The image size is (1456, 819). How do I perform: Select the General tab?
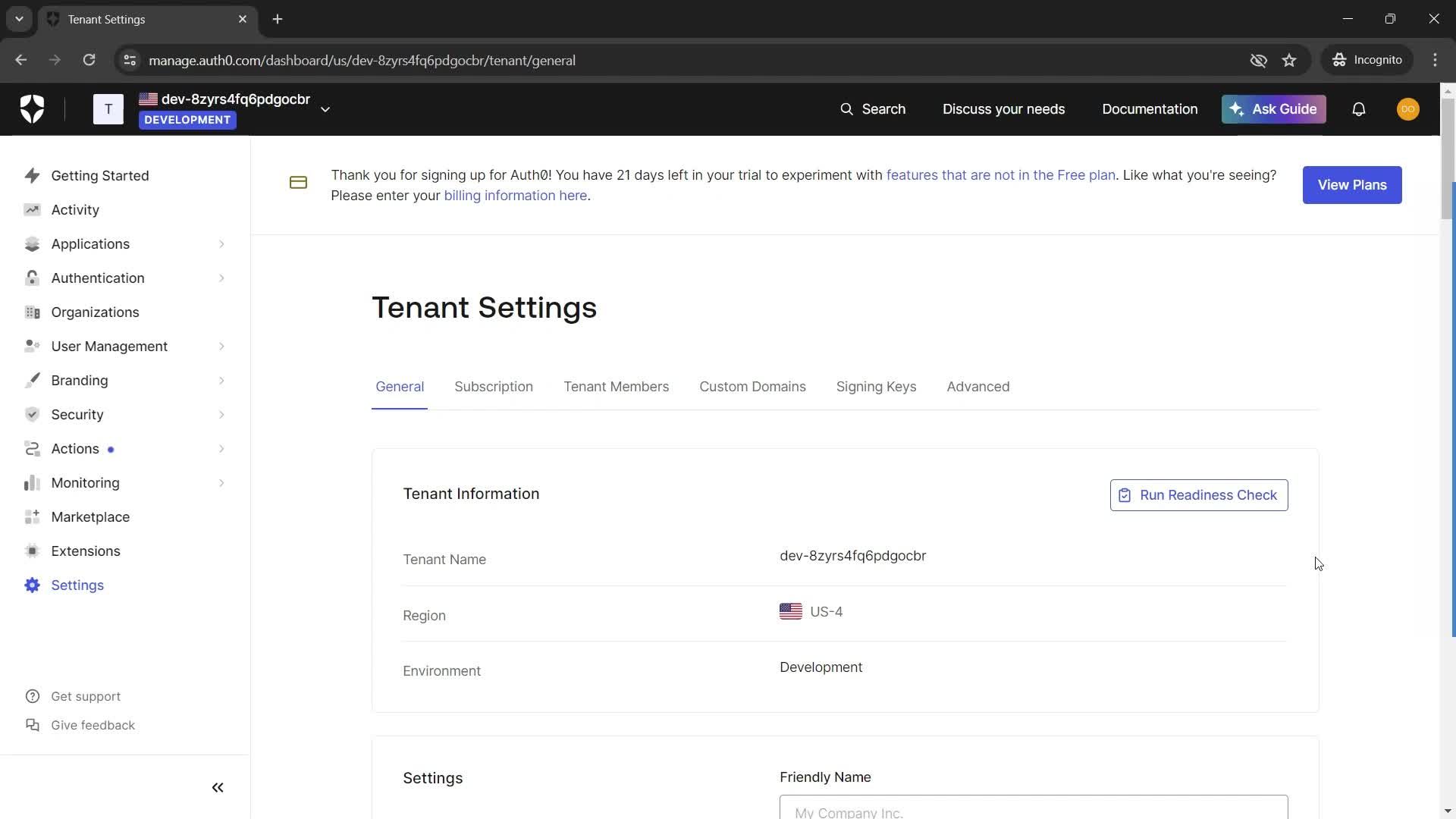[400, 387]
